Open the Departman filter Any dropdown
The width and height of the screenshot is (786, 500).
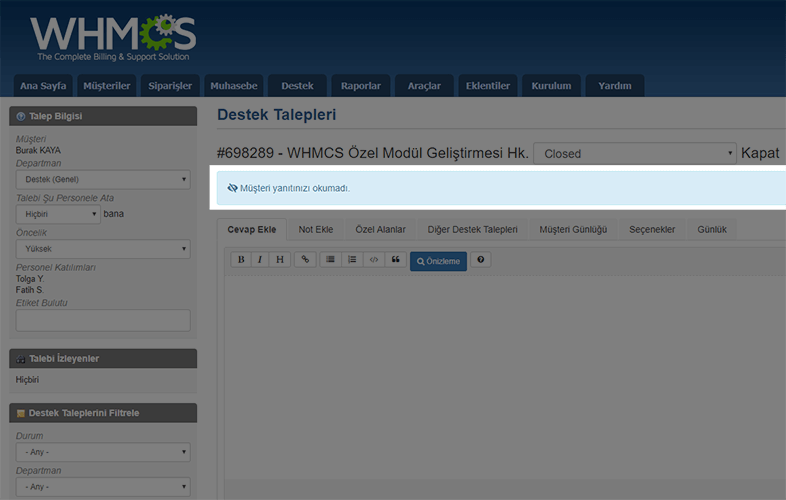coord(103,486)
